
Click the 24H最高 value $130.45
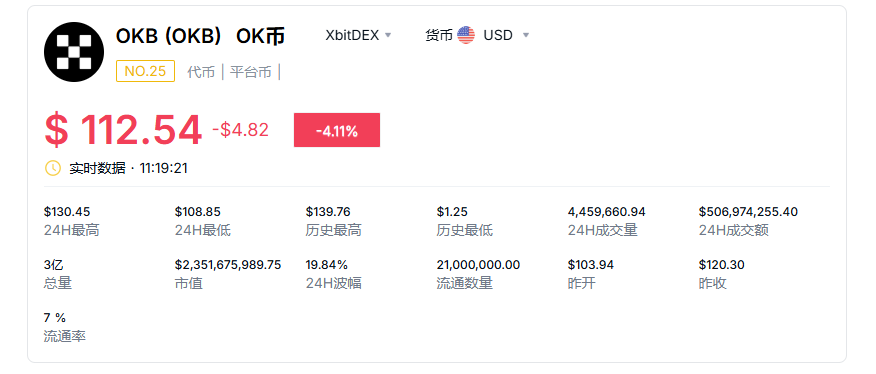pyautogui.click(x=67, y=212)
